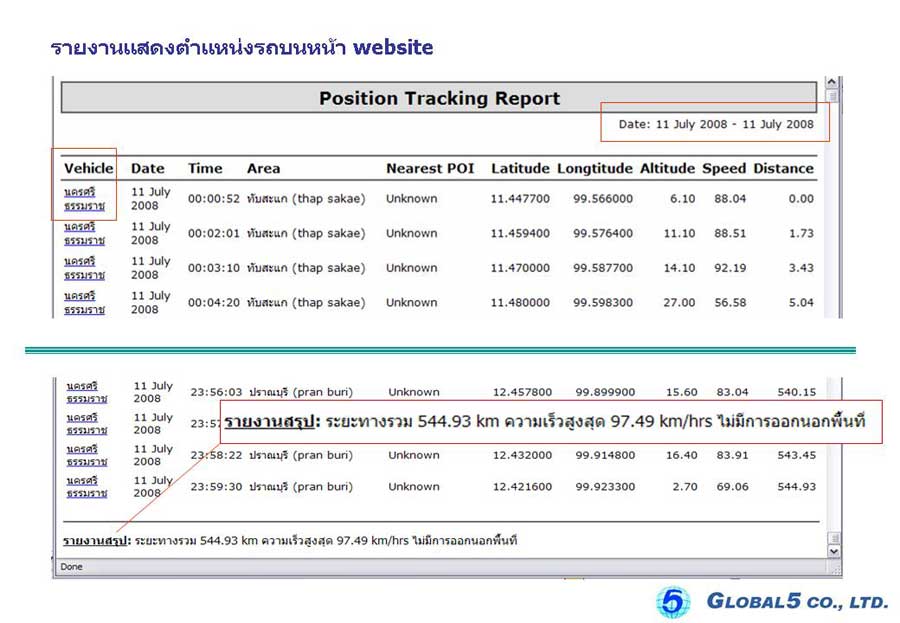Open vehicle link in 23:56:03 row
The height and width of the screenshot is (623, 900).
(86, 392)
